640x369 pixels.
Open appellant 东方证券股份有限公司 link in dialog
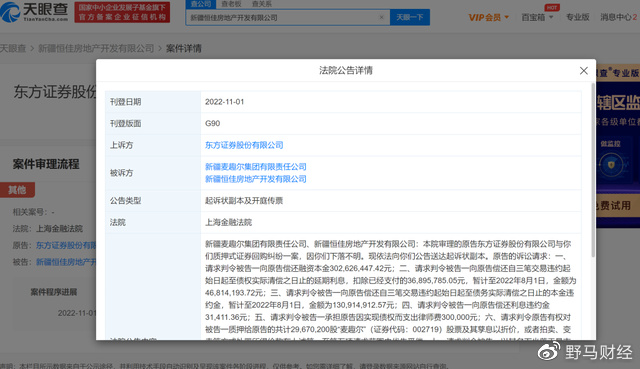[244, 145]
